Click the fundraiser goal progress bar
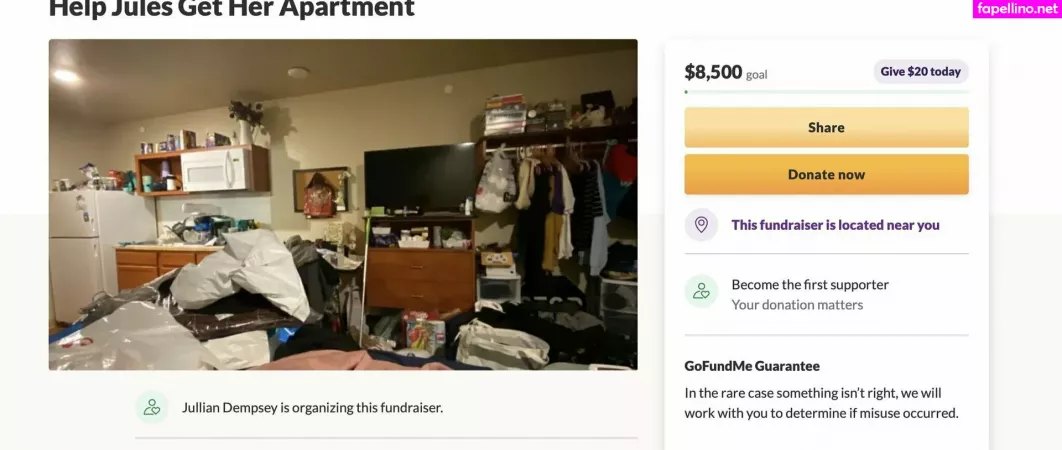Viewport: 1062px width, 450px height. [x=826, y=91]
